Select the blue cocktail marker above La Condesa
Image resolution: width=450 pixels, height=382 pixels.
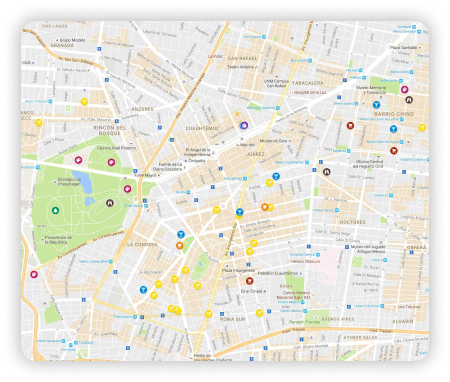[x=181, y=234]
